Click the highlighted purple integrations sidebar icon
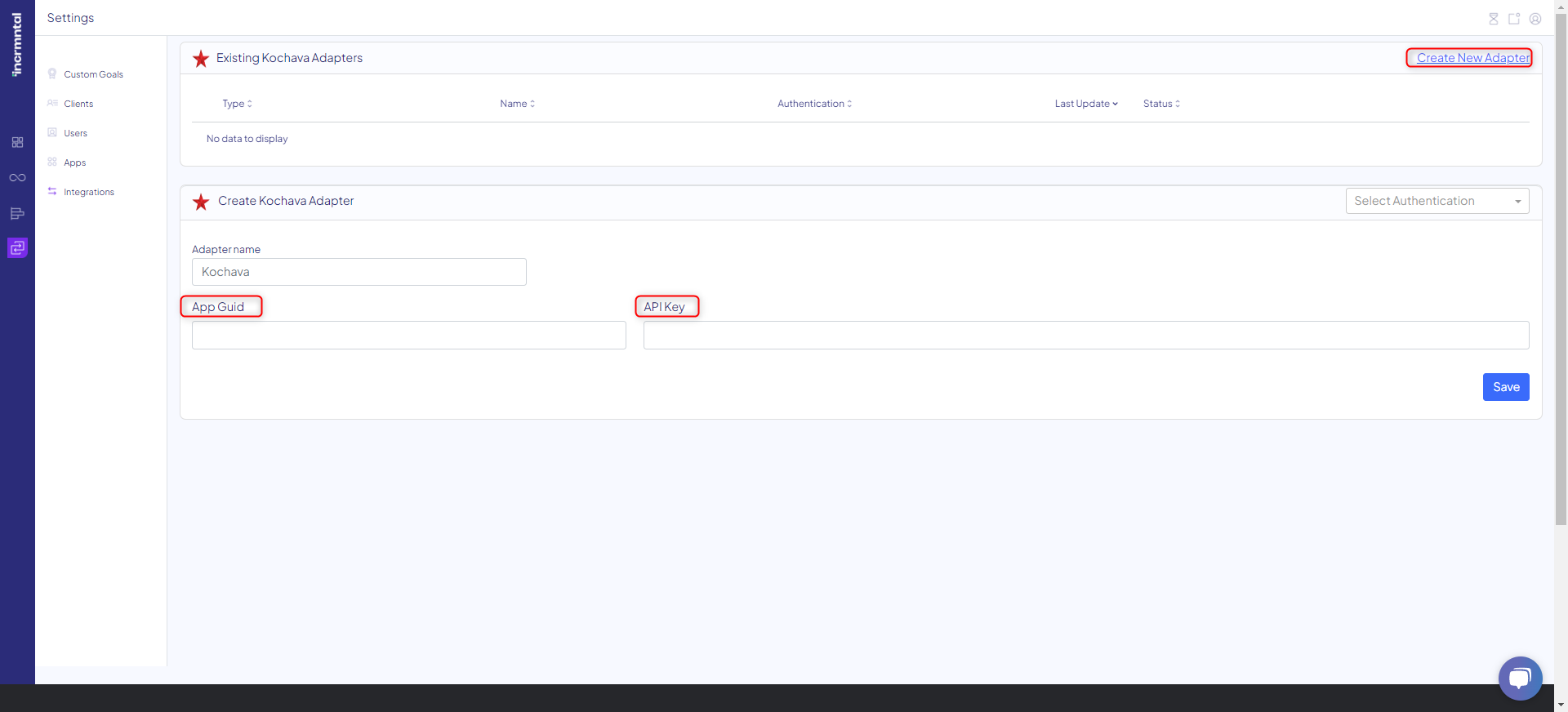The width and height of the screenshot is (1568, 712). click(x=17, y=247)
